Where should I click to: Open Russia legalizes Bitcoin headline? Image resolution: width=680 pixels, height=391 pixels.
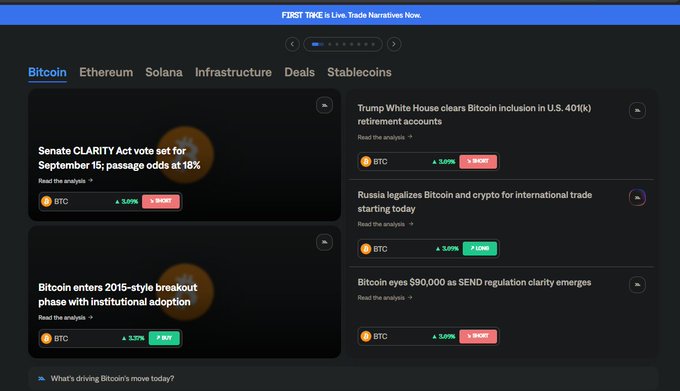(x=474, y=202)
